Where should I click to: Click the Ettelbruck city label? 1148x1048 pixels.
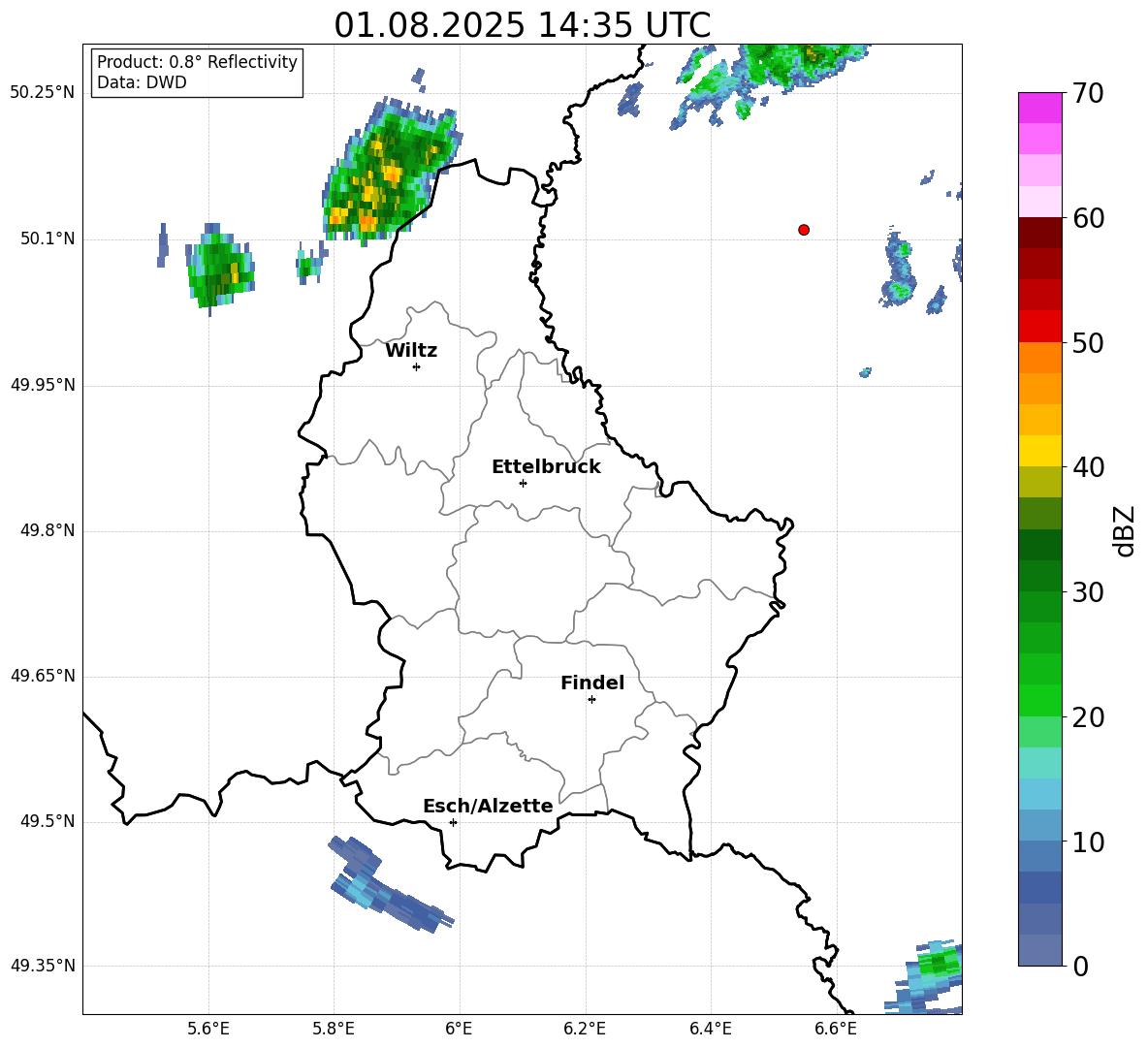point(546,467)
